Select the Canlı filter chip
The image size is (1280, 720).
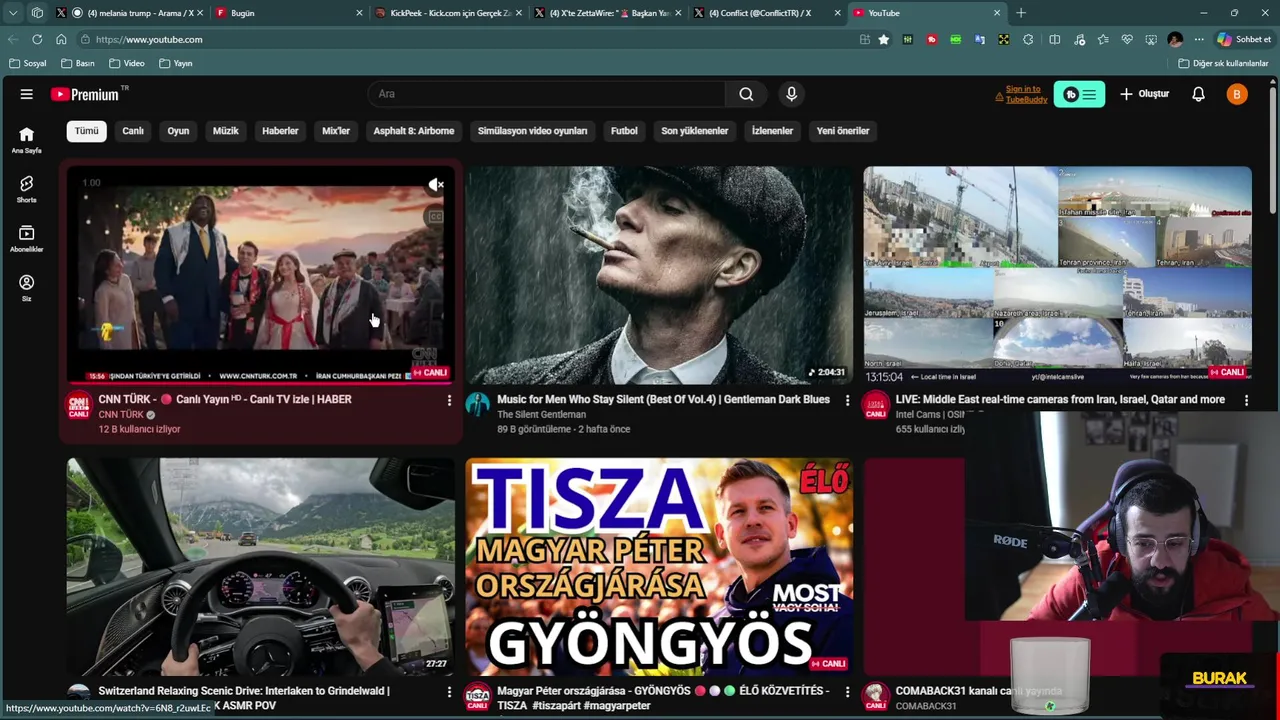click(x=133, y=131)
